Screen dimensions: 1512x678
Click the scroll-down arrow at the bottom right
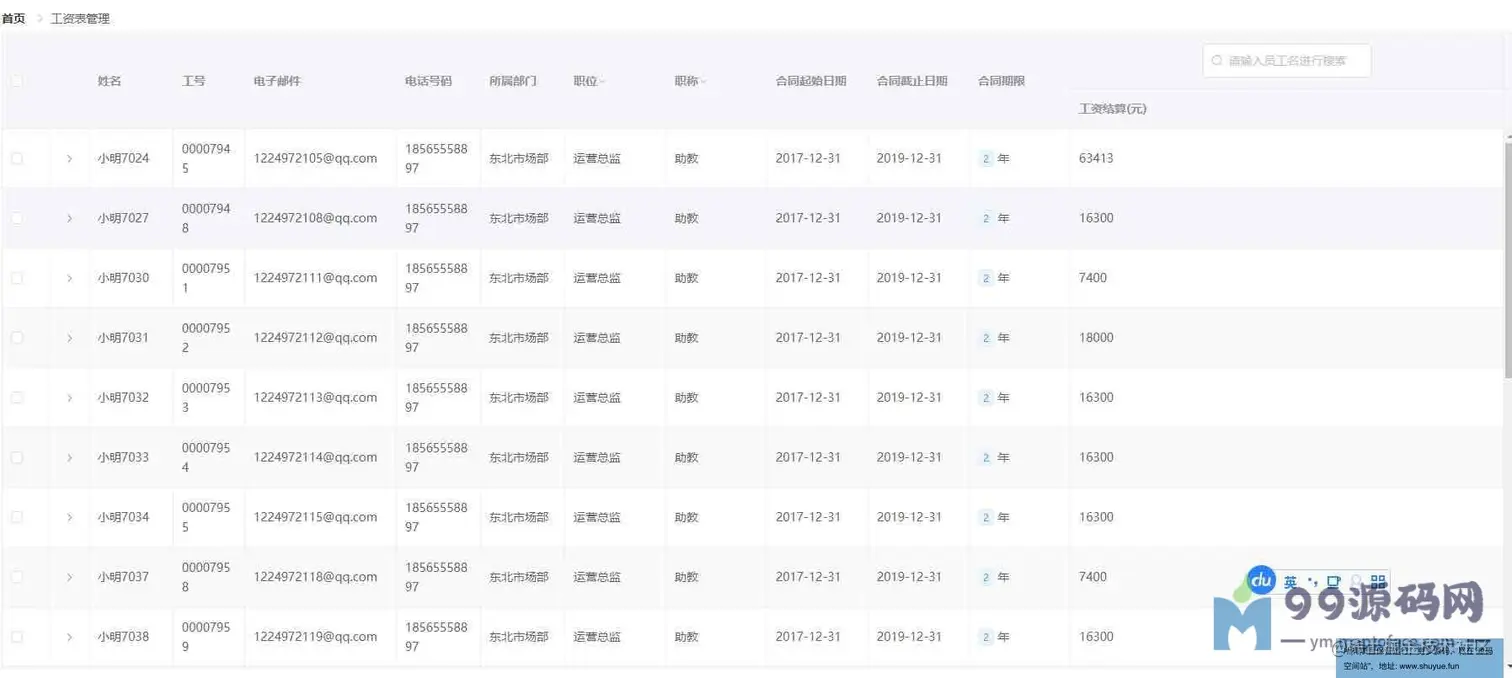pyautogui.click(x=1507, y=667)
